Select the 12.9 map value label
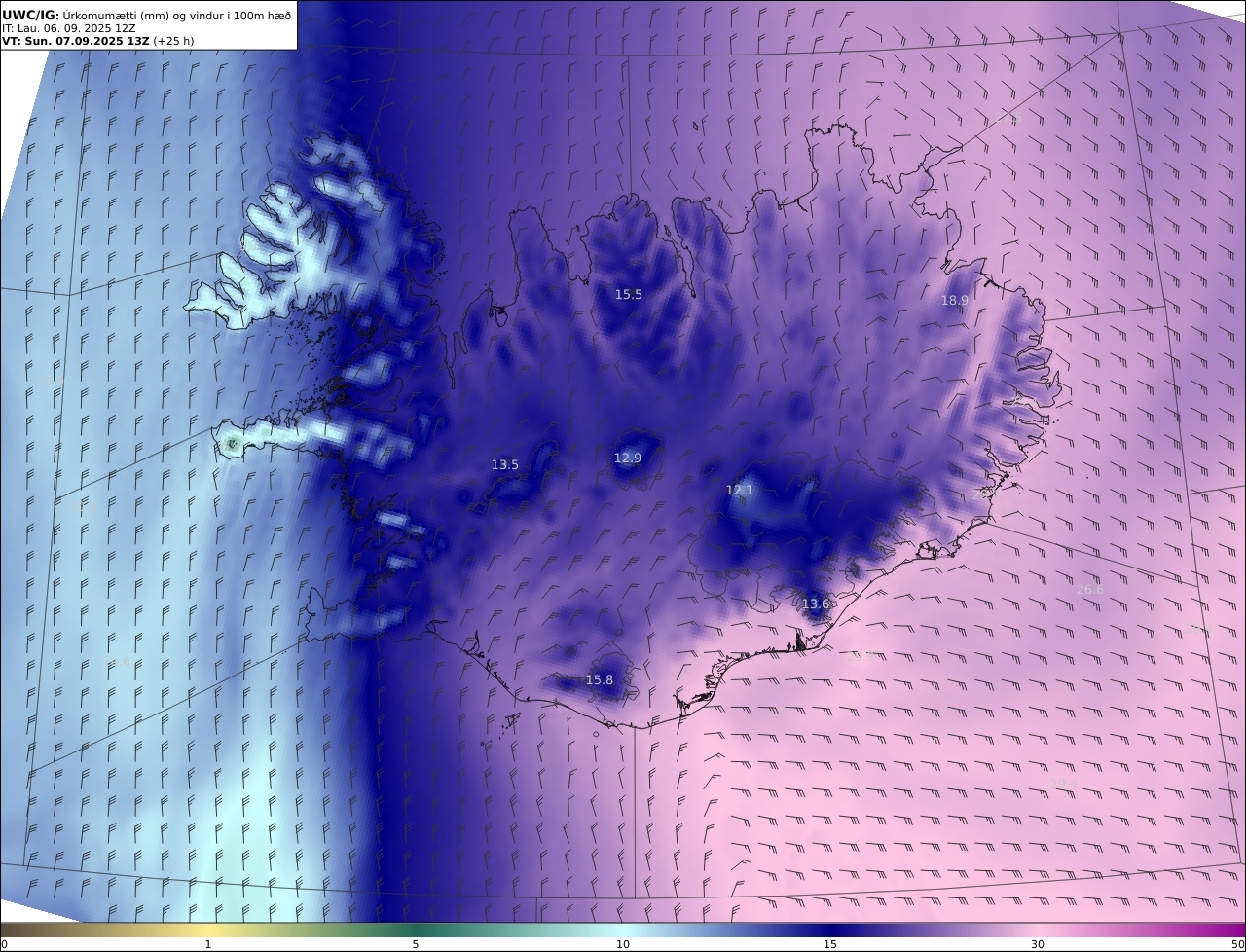The height and width of the screenshot is (952, 1246). 628,458
